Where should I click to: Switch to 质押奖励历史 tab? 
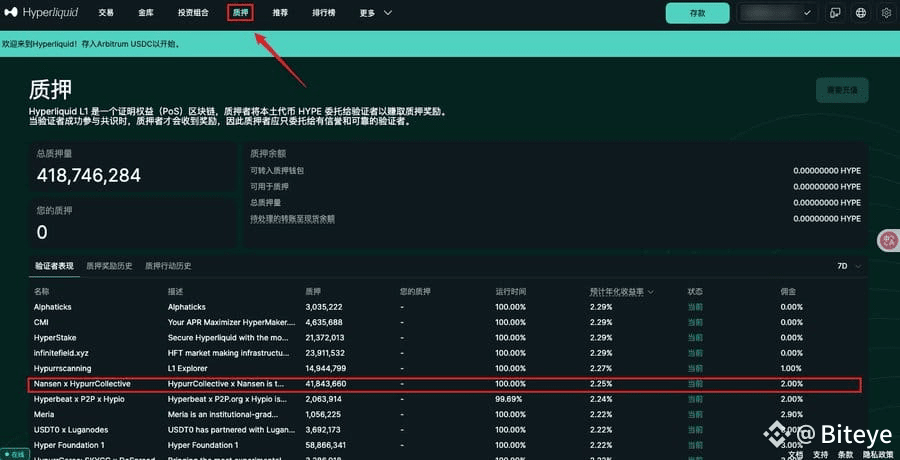tap(109, 266)
